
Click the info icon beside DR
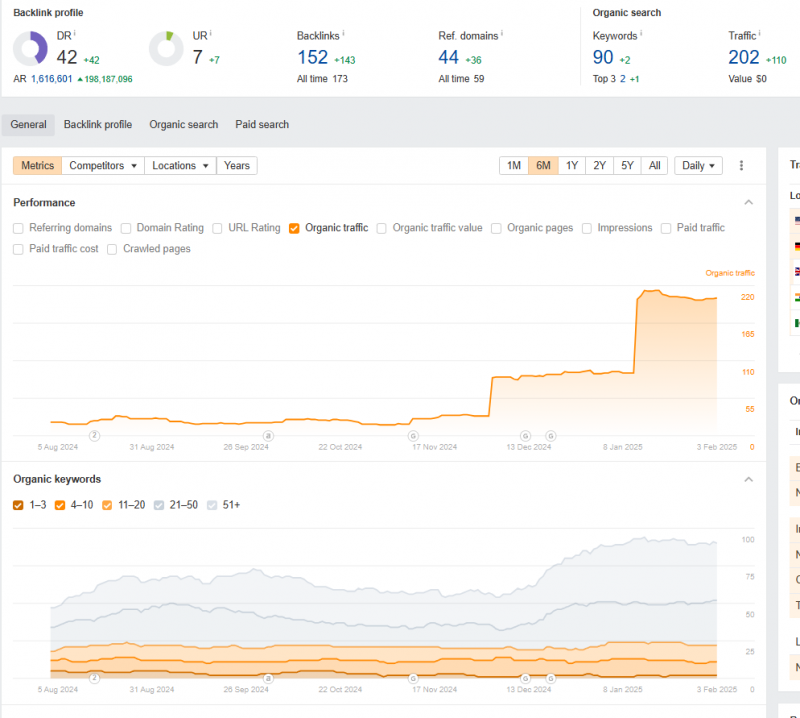coord(74,33)
